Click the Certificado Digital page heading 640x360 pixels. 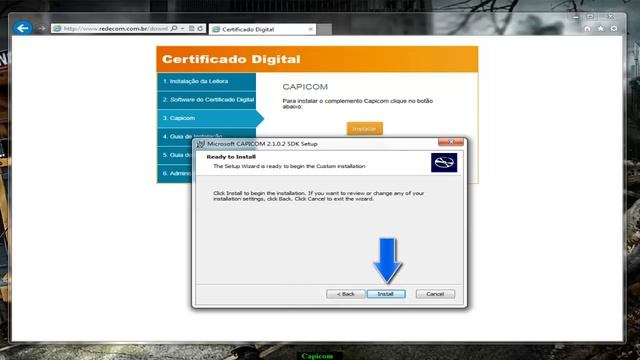231,59
